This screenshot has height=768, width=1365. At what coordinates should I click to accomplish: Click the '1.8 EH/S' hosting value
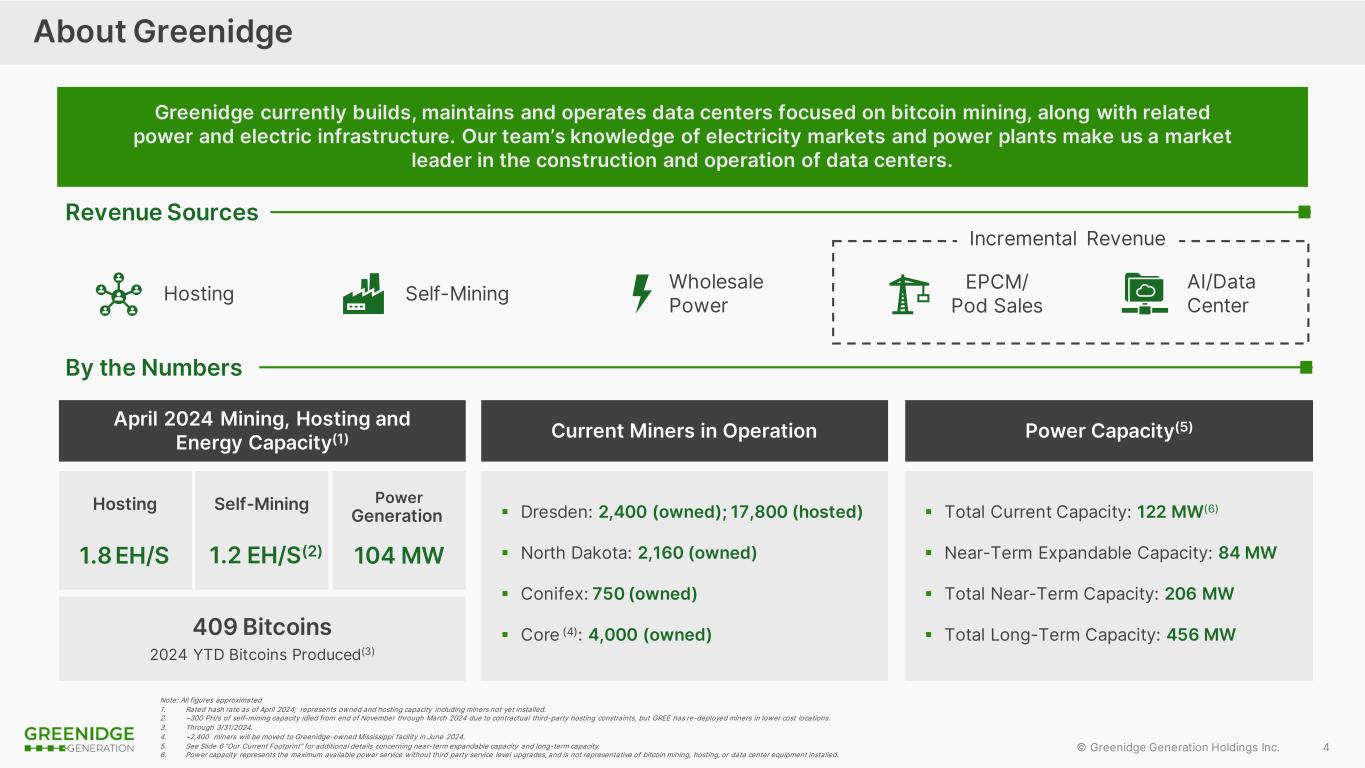124,556
